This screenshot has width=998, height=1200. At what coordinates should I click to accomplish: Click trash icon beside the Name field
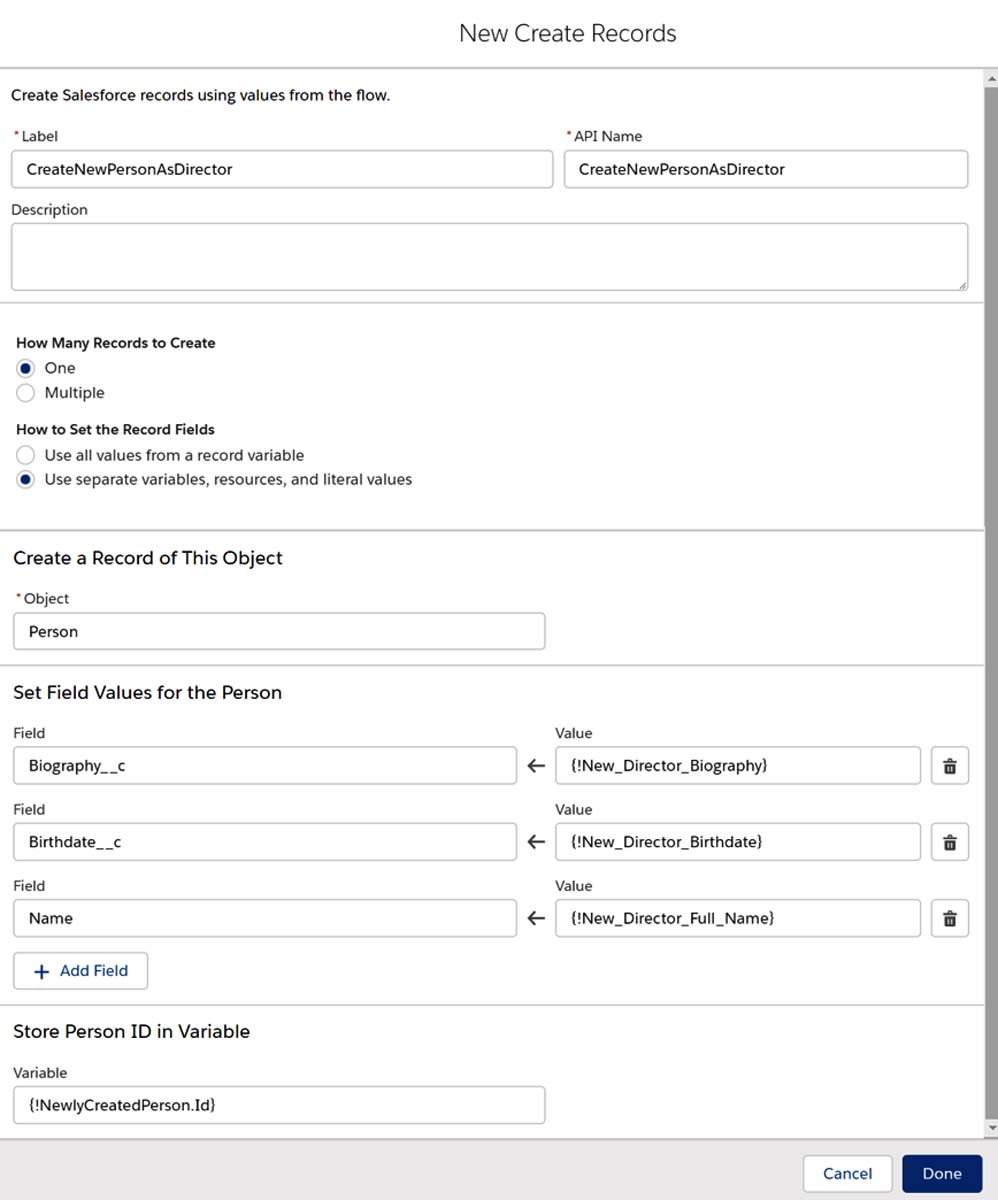(949, 918)
